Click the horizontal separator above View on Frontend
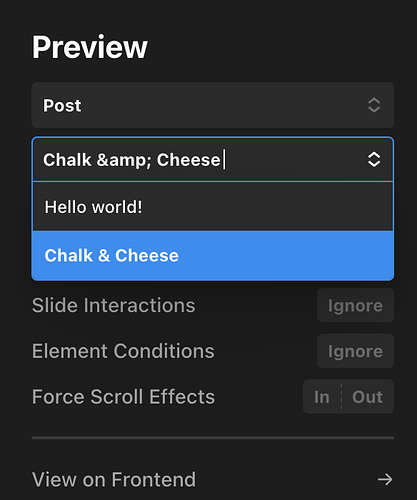Viewport: 417px width, 500px height. coord(213,438)
